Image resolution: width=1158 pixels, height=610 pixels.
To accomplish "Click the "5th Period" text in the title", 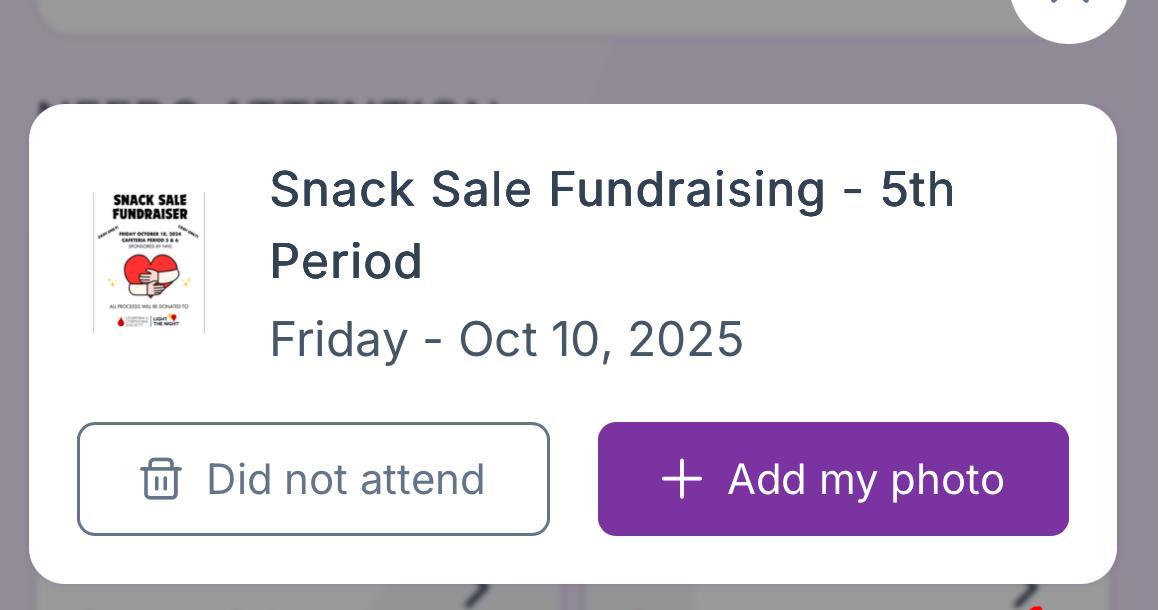I will (346, 262).
